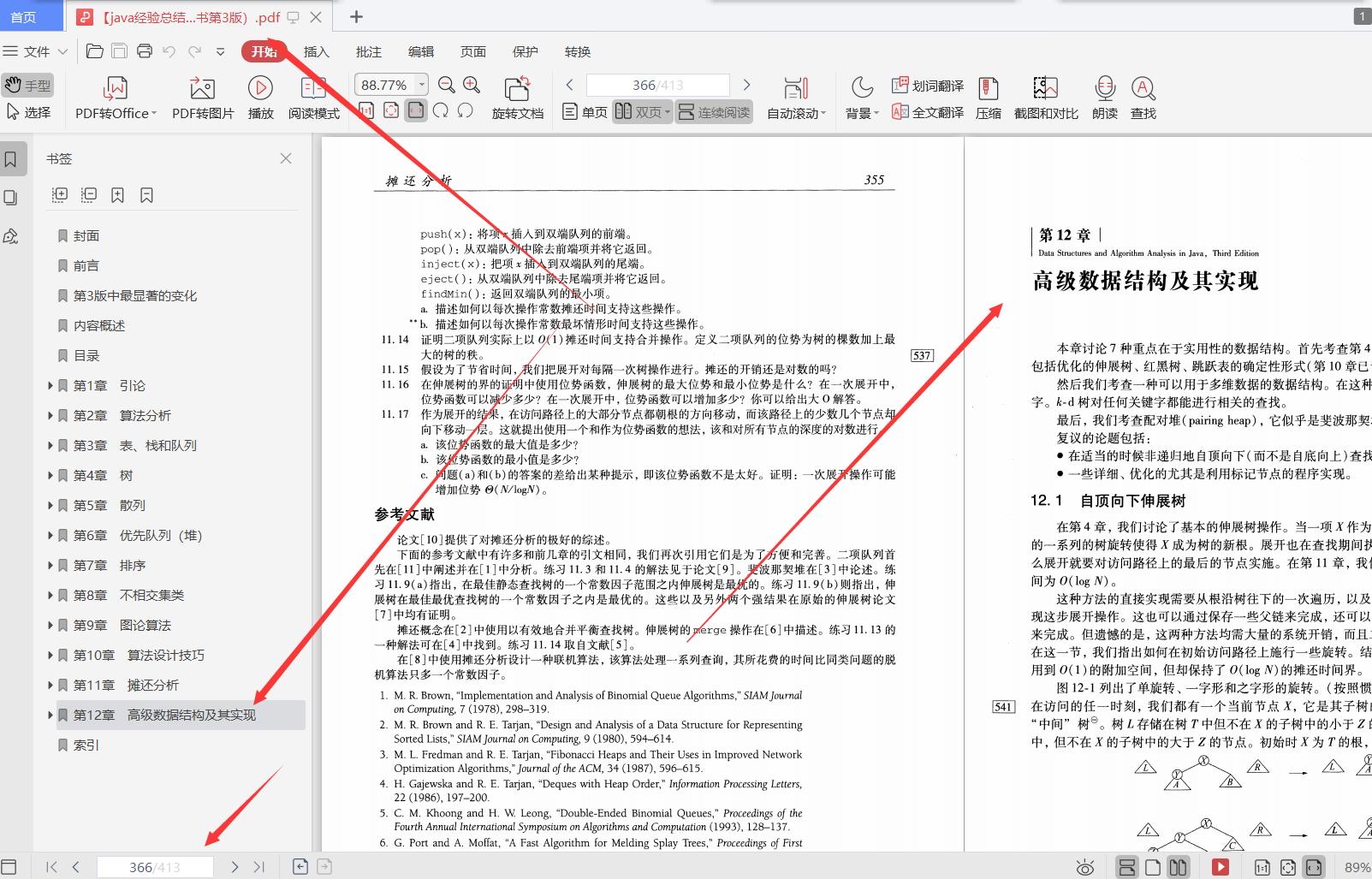Activate the 旋转文档 rotate document tool
Screen dimensions: 1372x879
click(x=517, y=97)
